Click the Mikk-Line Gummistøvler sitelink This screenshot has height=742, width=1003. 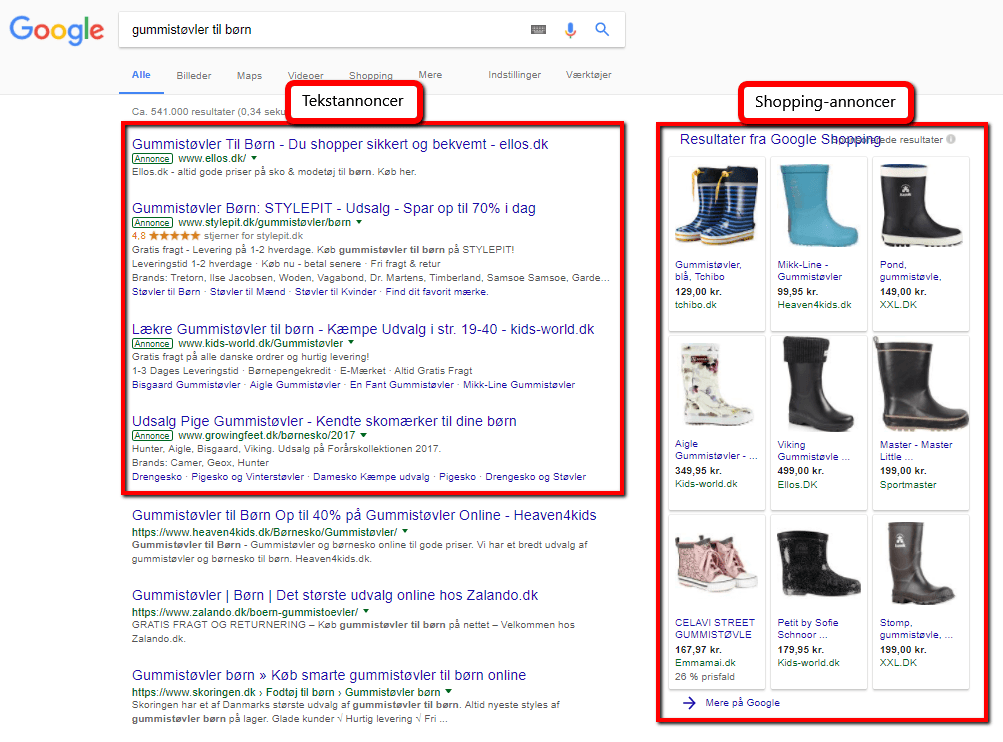(x=519, y=385)
